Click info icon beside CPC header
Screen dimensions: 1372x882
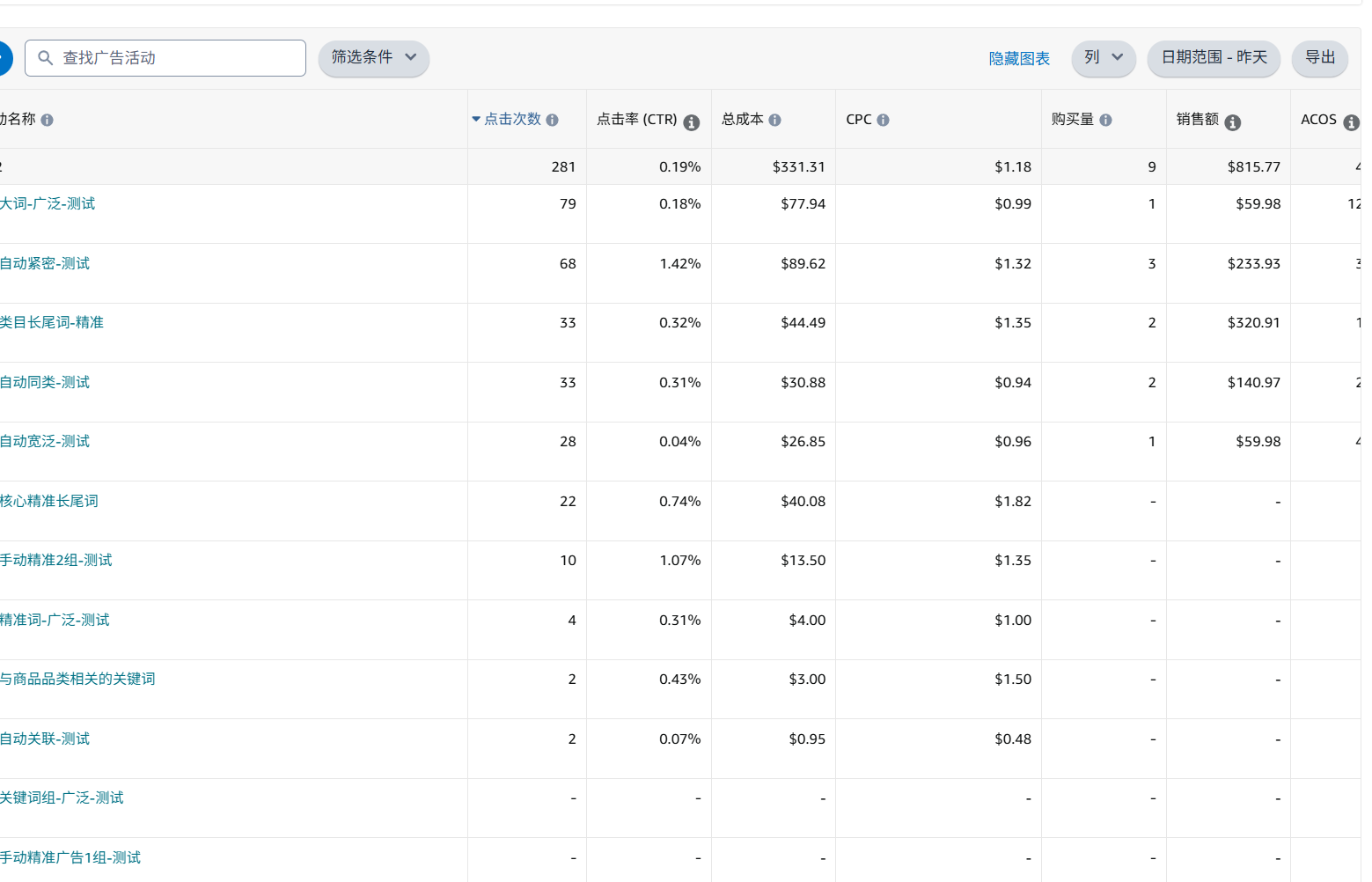883,120
